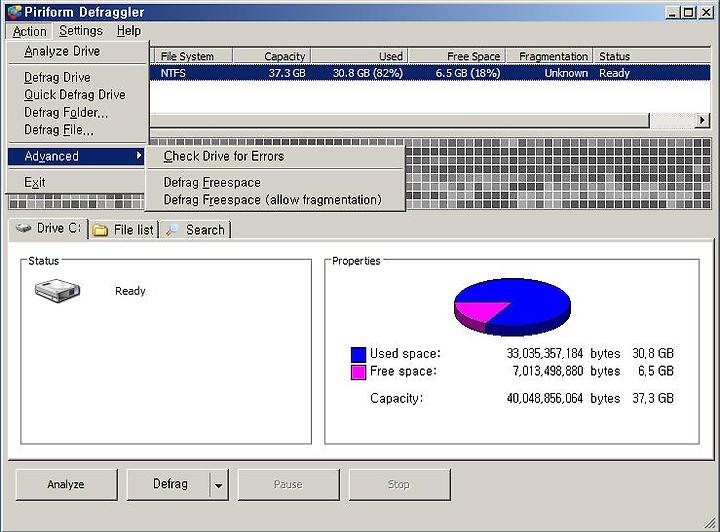Click the blue Used space swatch
Screen dimensions: 720x532
[x=358, y=354]
